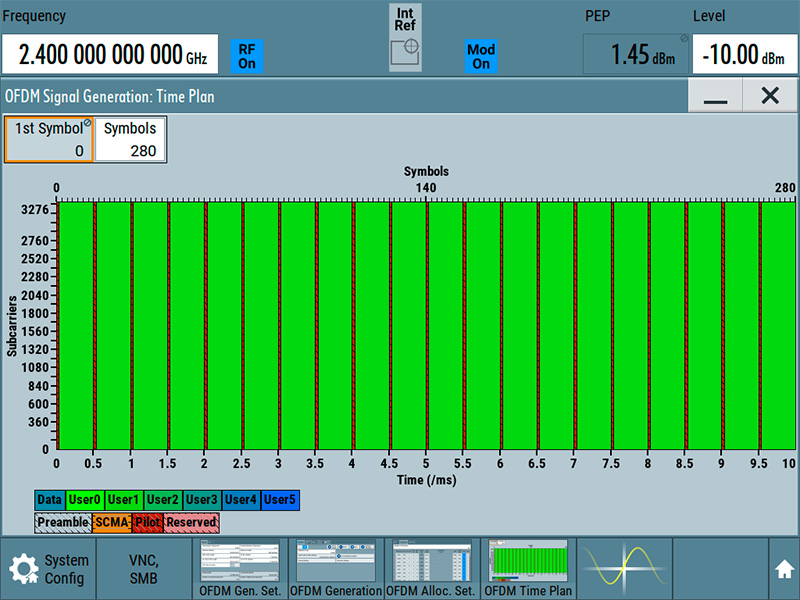Switch to the OFDM Generation tab

[x=336, y=569]
